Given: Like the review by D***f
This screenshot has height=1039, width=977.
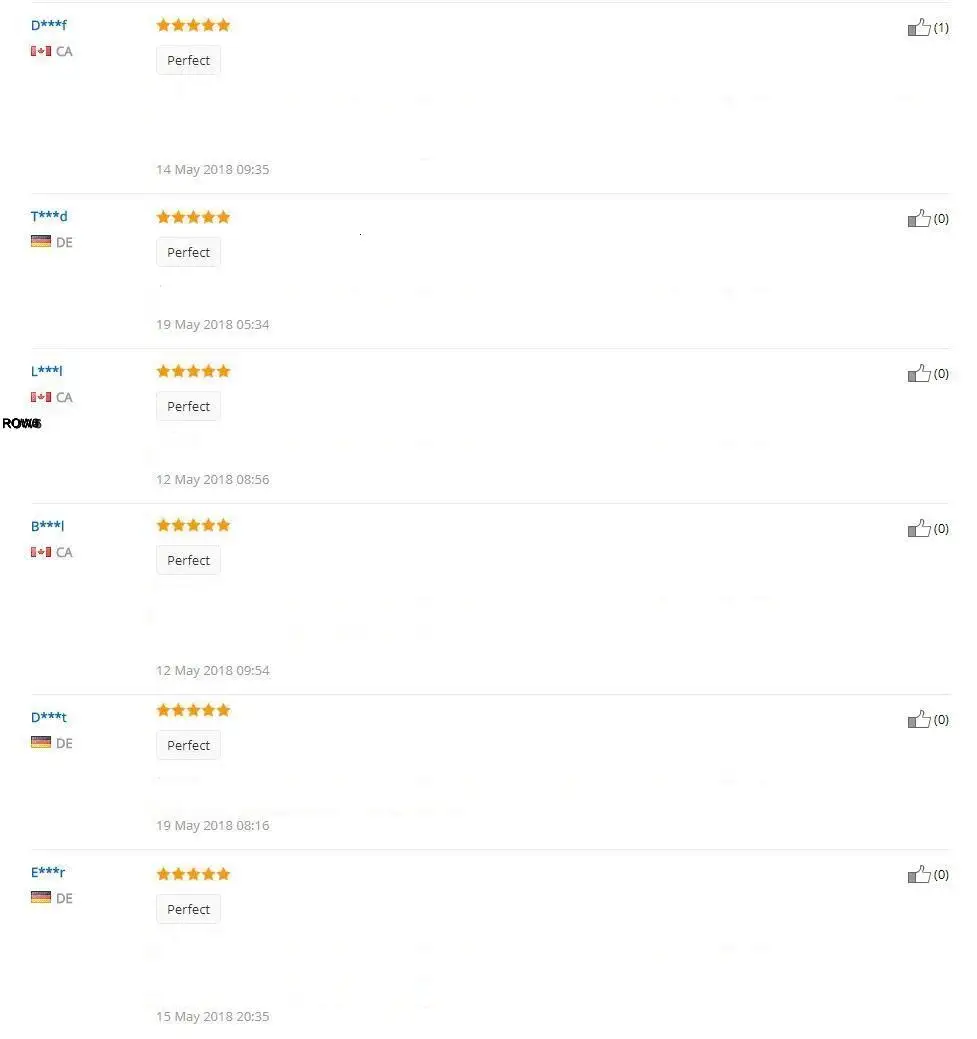Looking at the screenshot, I should 919,28.
